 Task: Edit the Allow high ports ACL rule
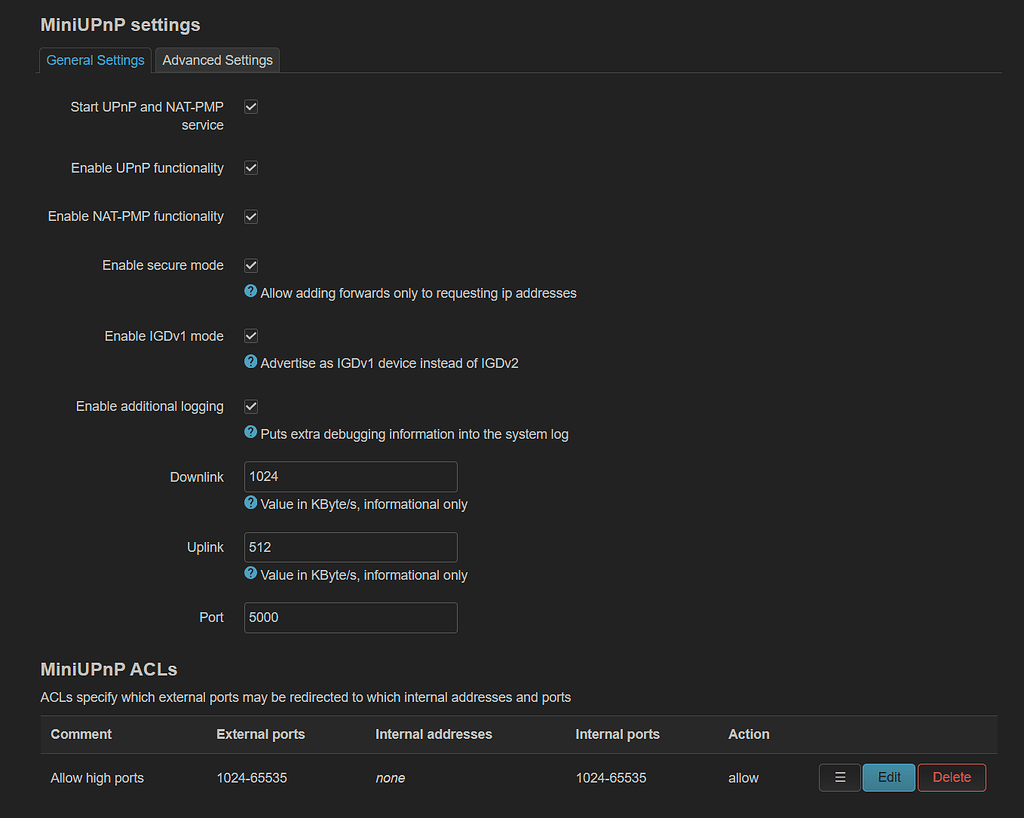pos(888,777)
